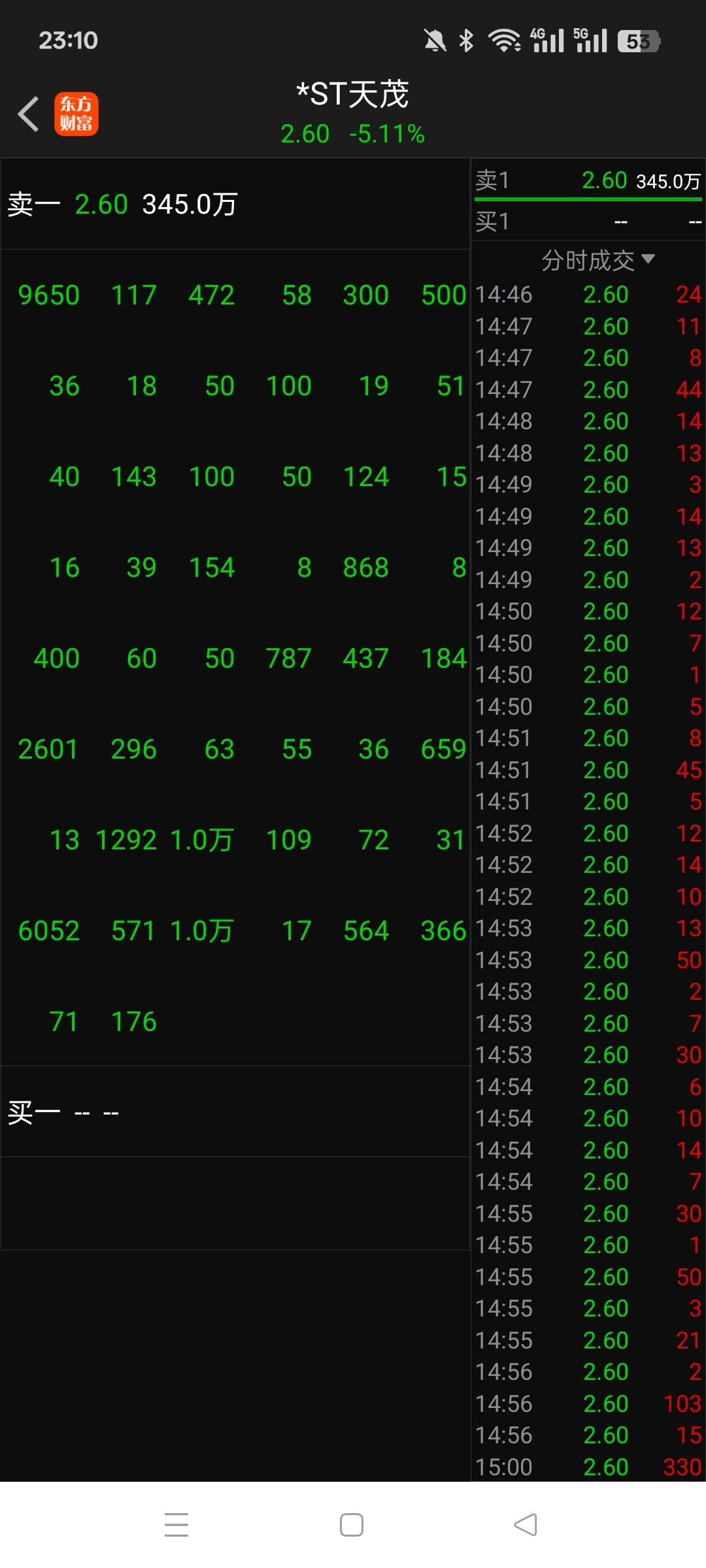This screenshot has width=706, height=1568.
Task: Select the 买1 row in the quote panel
Action: click(588, 222)
